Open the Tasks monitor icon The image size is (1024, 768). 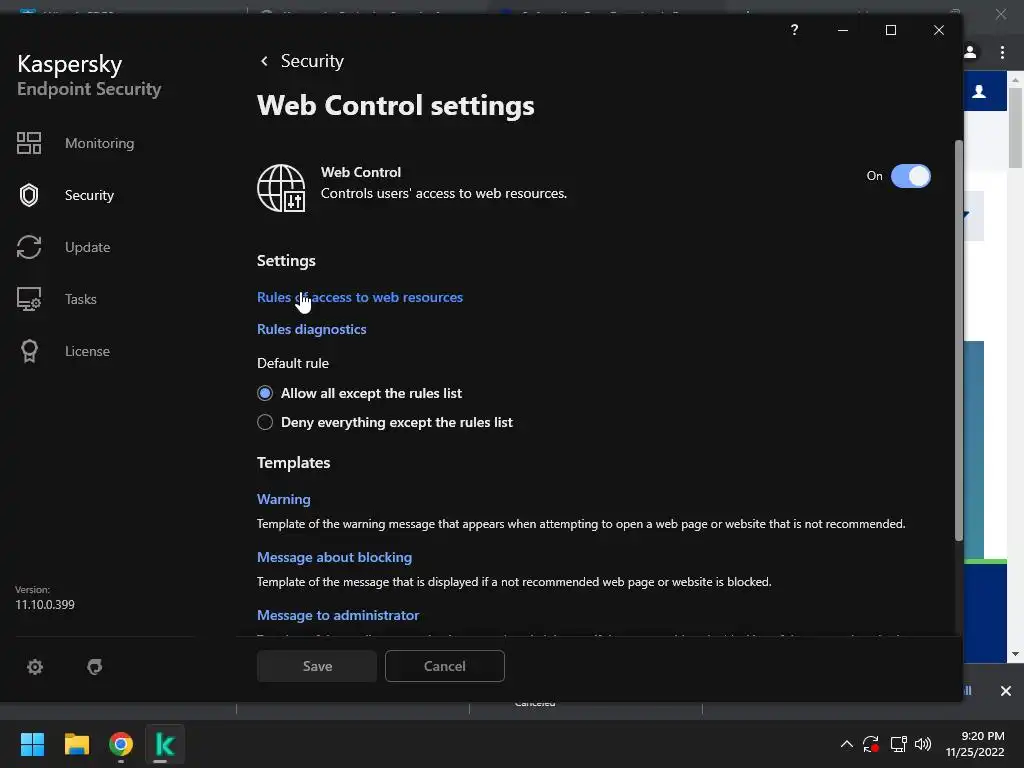click(29, 299)
